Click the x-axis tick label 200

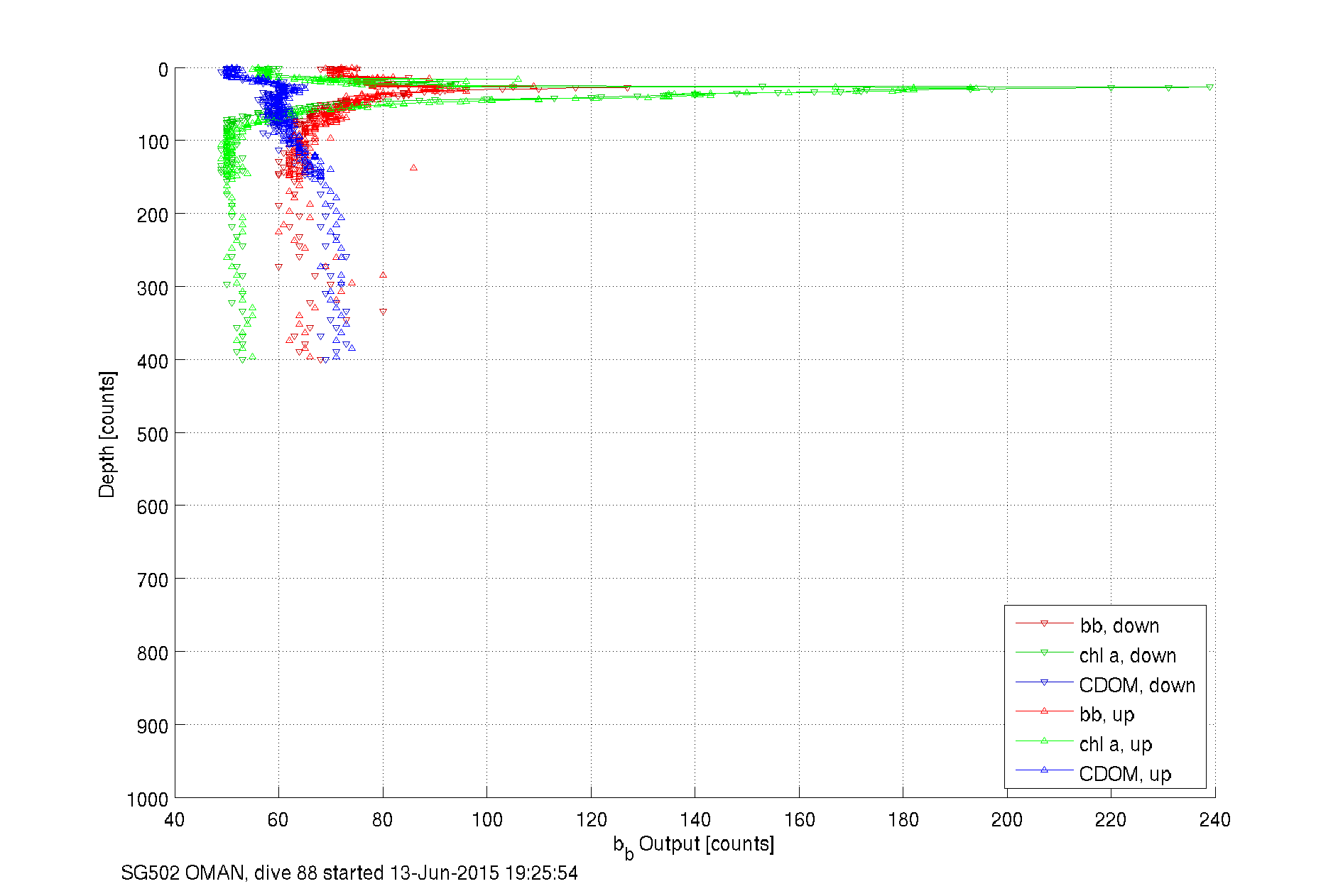pyautogui.click(x=1007, y=820)
